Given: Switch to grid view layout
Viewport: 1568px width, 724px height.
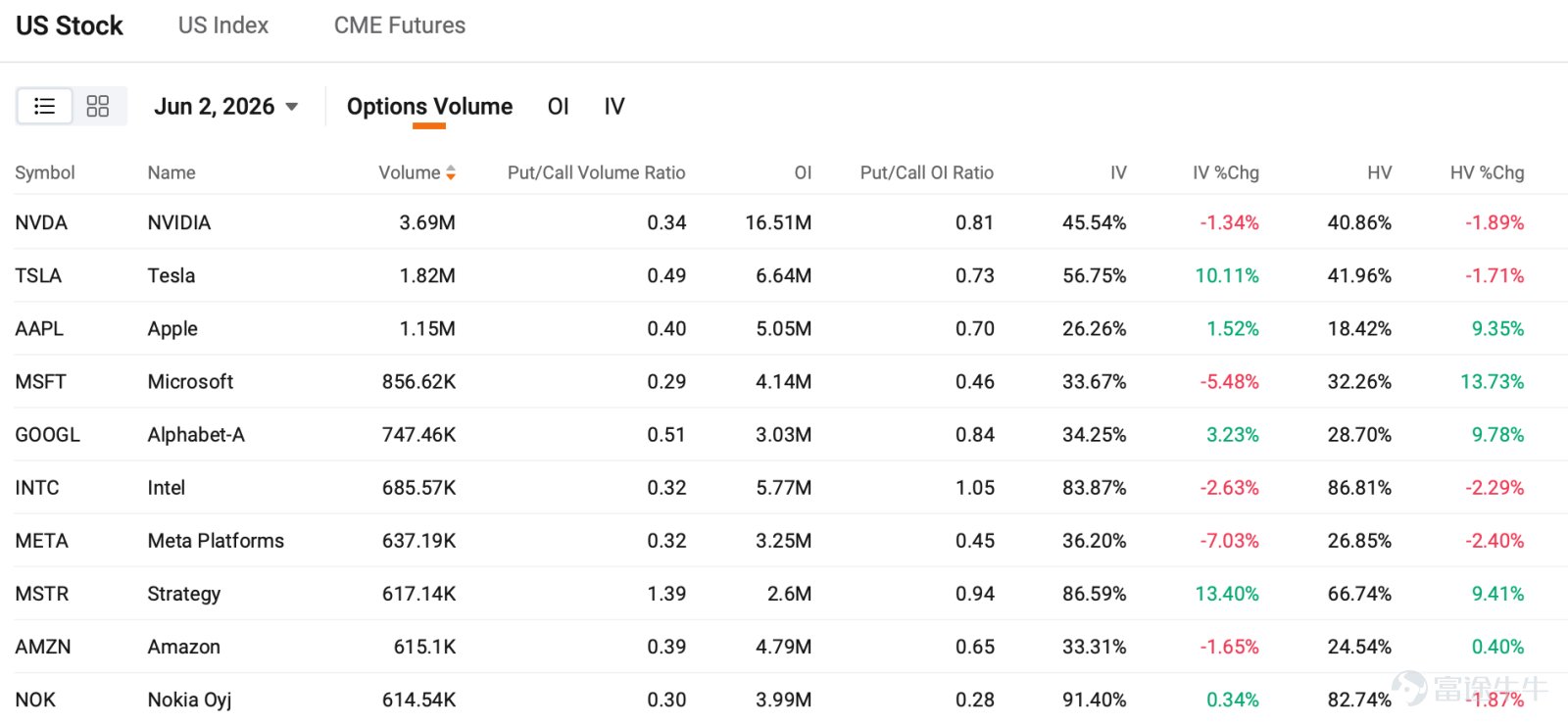Looking at the screenshot, I should point(98,106).
